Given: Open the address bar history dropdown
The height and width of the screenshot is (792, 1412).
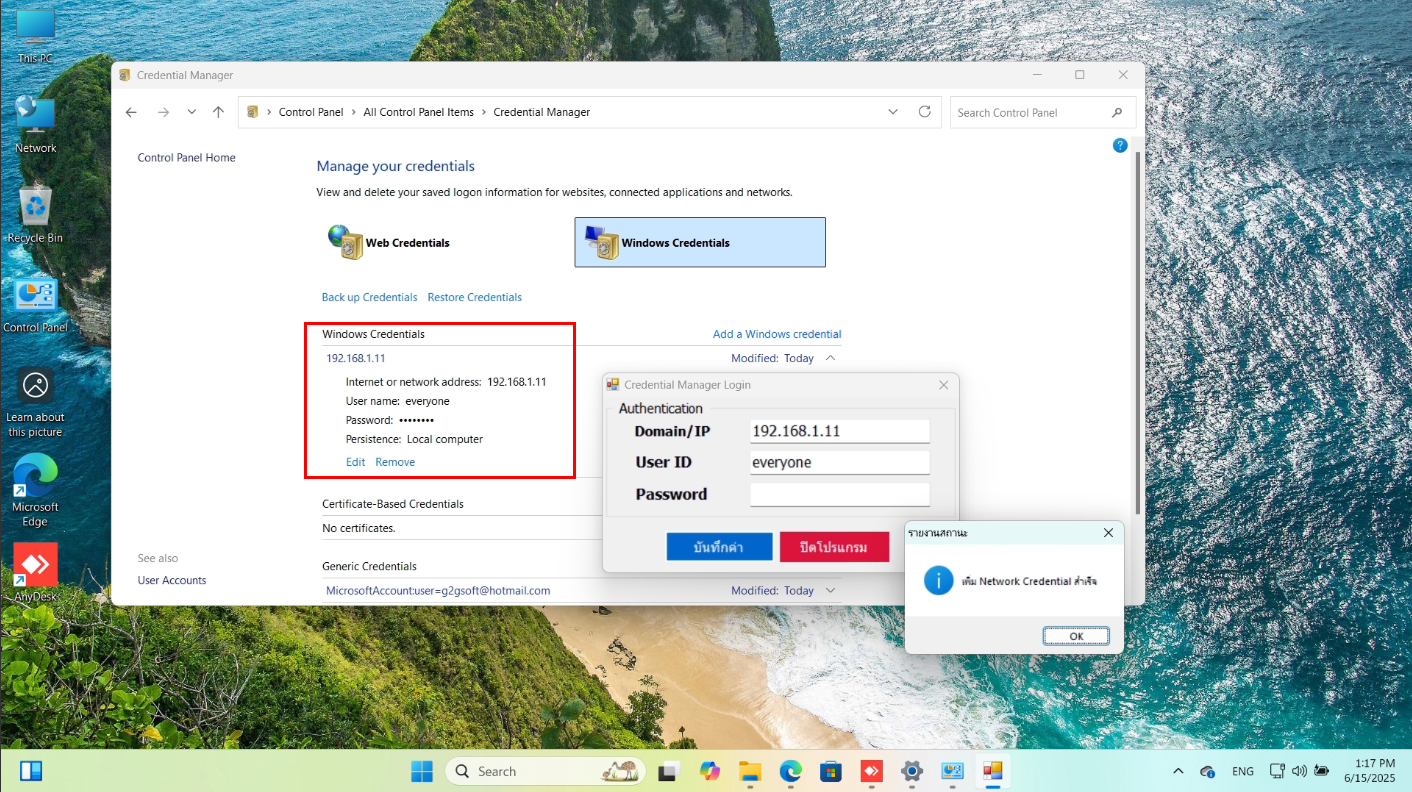Looking at the screenshot, I should (x=893, y=112).
